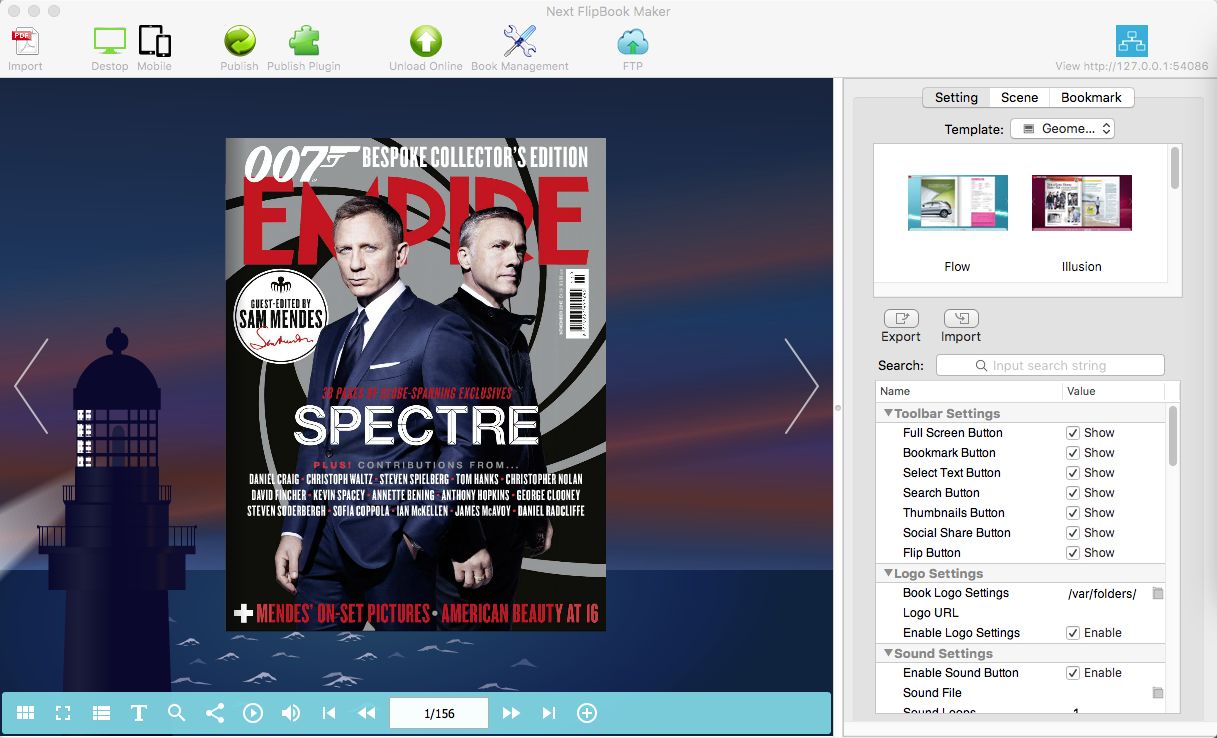
Task: Uncheck Search Button Show
Action: click(1073, 493)
